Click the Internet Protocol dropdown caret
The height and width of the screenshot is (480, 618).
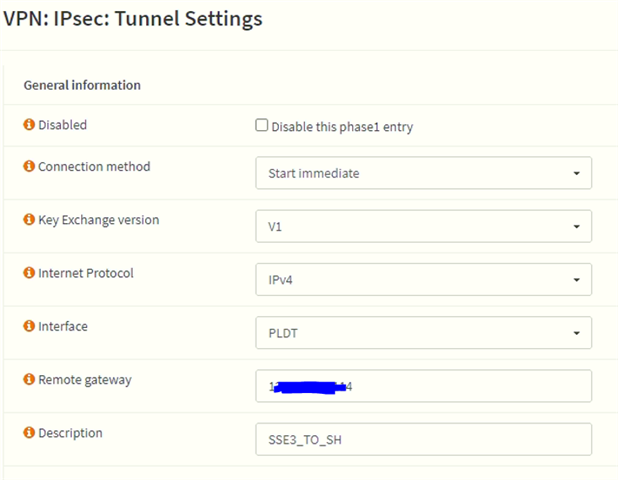pos(576,280)
